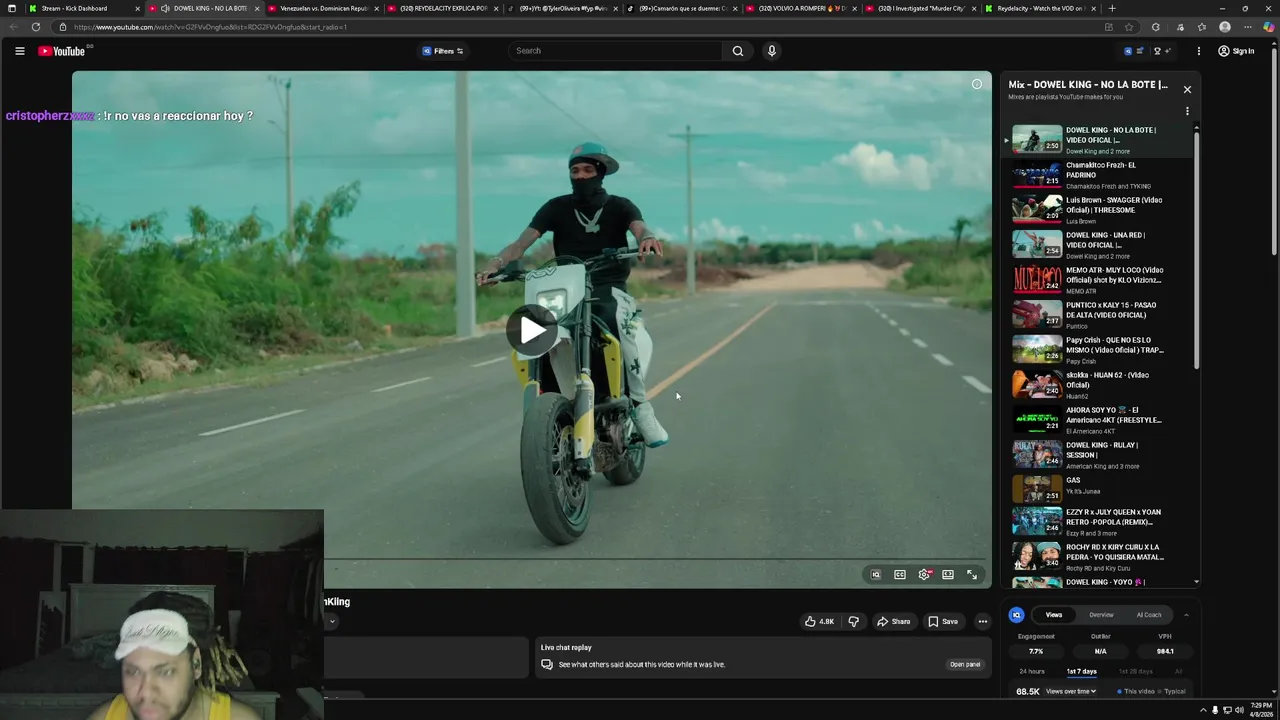Close the Mix playlist panel
1280x720 pixels.
pyautogui.click(x=1187, y=90)
